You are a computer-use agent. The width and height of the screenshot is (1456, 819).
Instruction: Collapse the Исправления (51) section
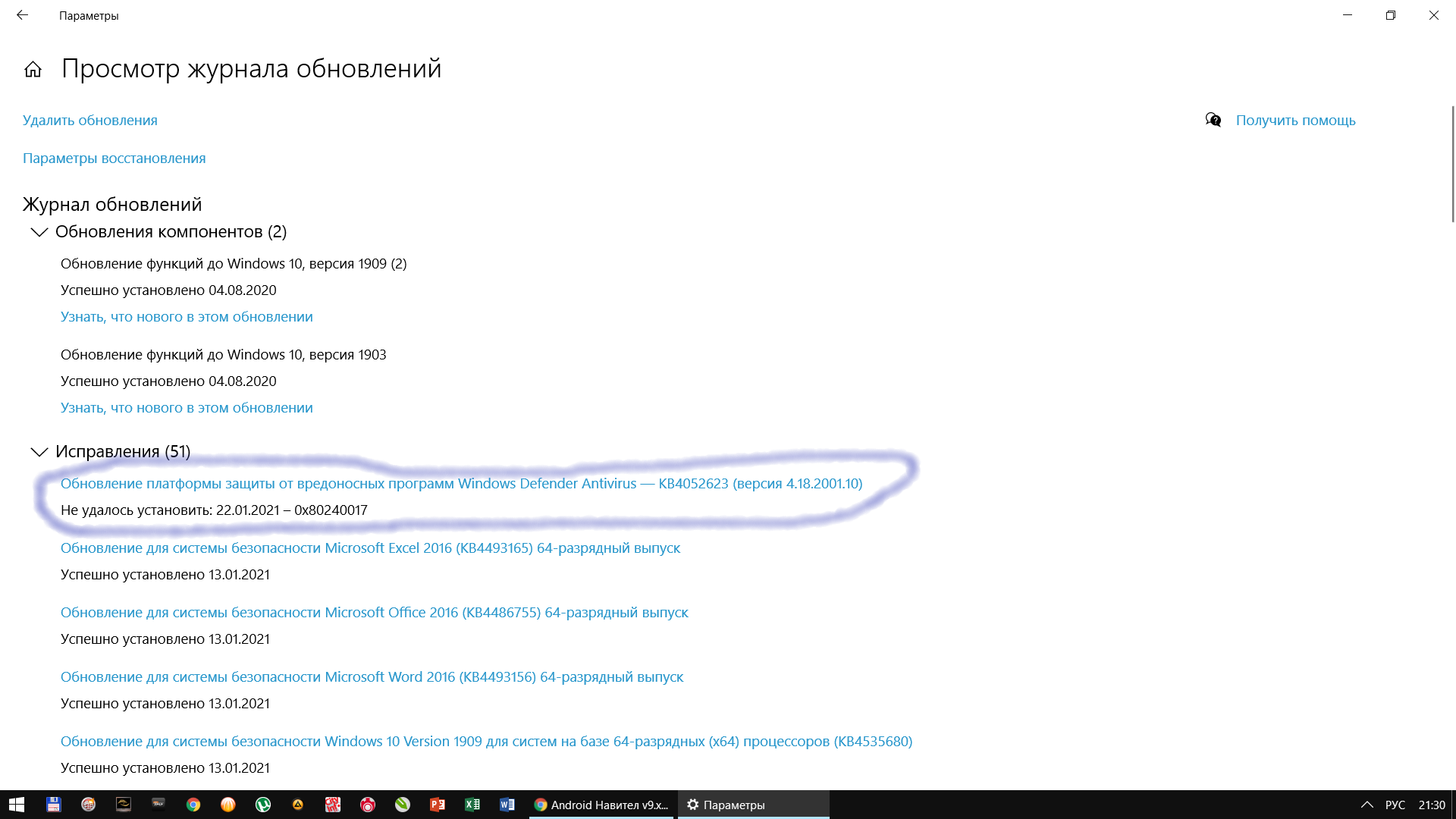coord(39,452)
